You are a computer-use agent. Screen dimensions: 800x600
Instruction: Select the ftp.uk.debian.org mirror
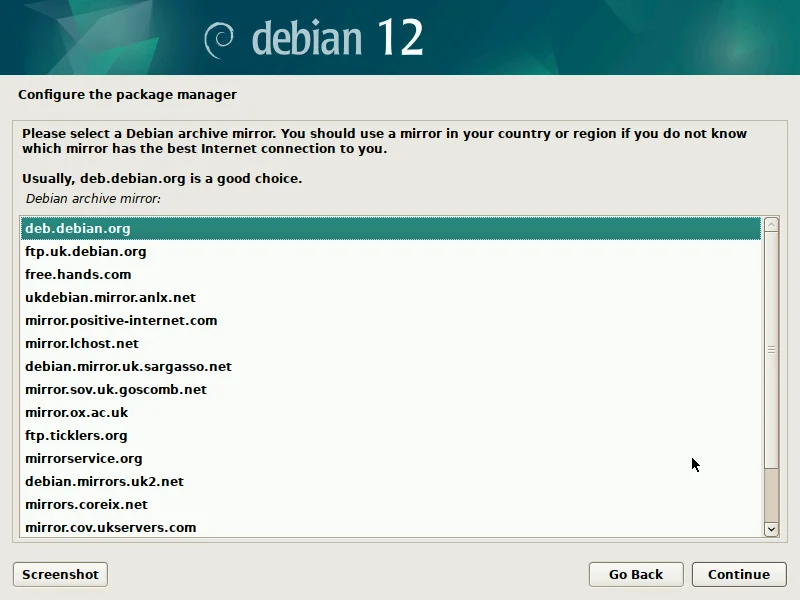tap(391, 252)
